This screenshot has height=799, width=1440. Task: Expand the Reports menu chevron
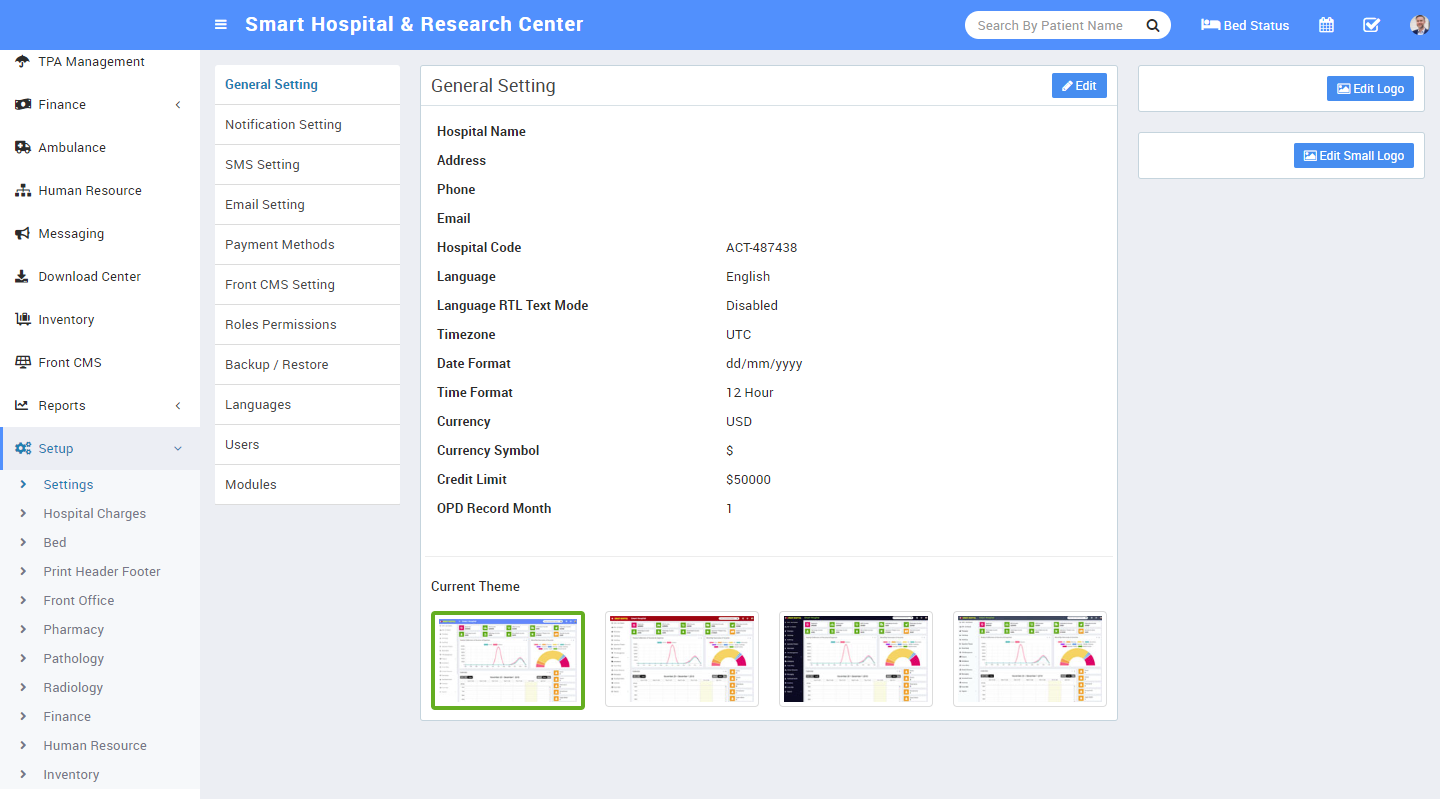click(178, 406)
